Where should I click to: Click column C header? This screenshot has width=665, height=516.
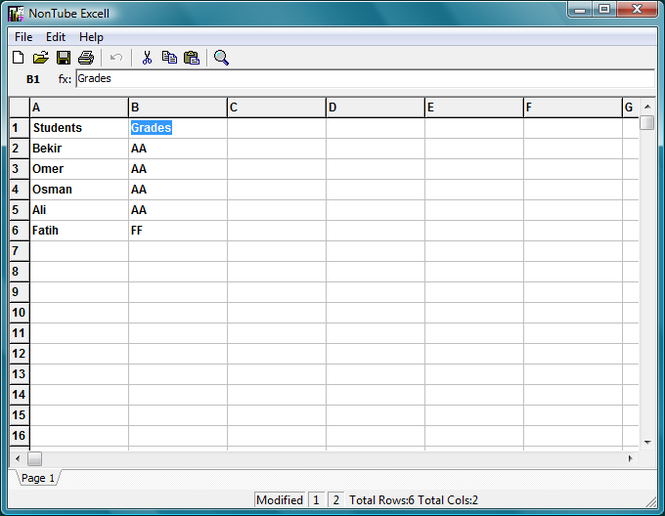[x=277, y=108]
